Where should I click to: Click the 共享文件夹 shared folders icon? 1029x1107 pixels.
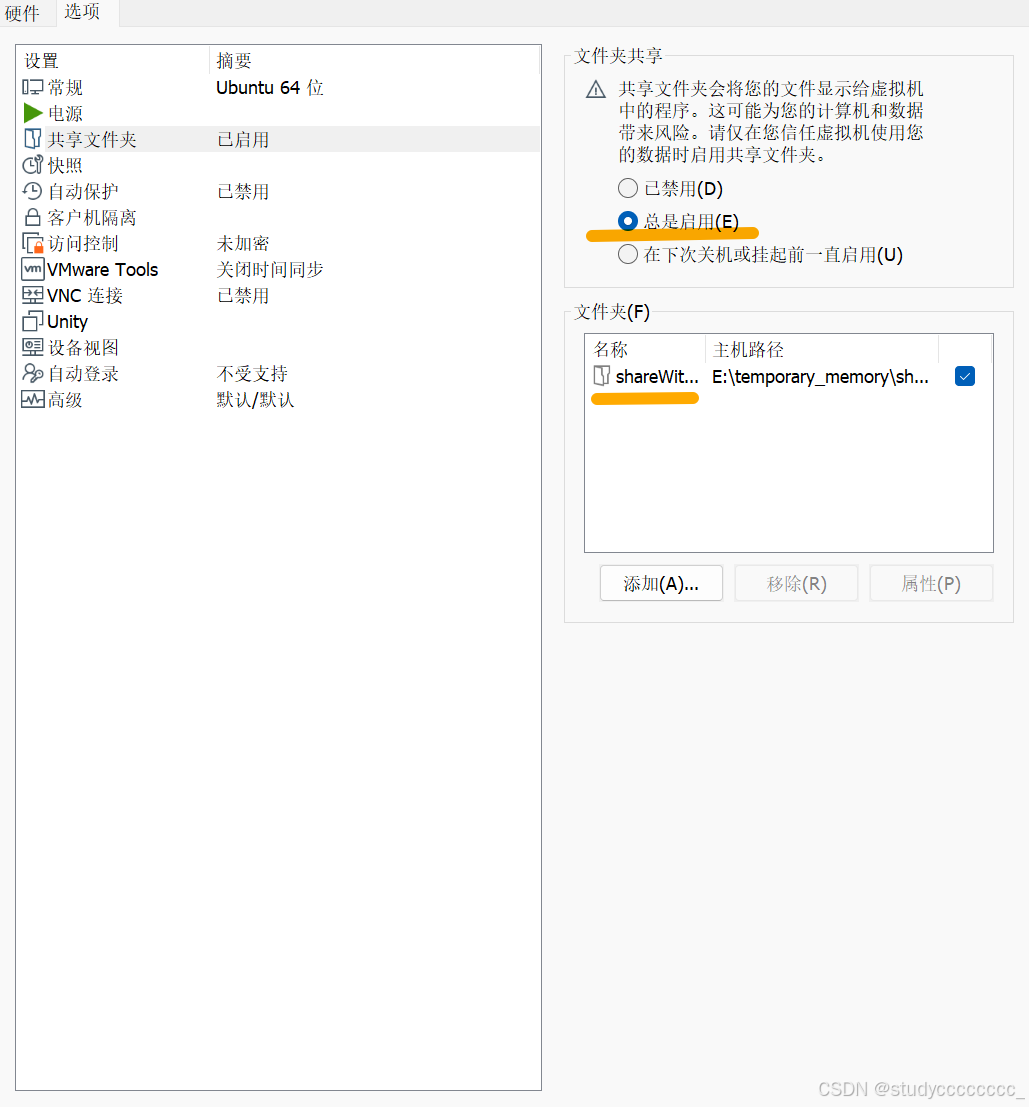click(x=32, y=139)
